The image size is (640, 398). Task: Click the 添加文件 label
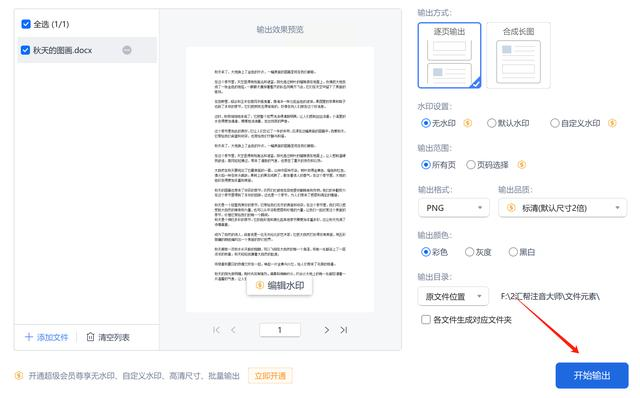pyautogui.click(x=52, y=337)
